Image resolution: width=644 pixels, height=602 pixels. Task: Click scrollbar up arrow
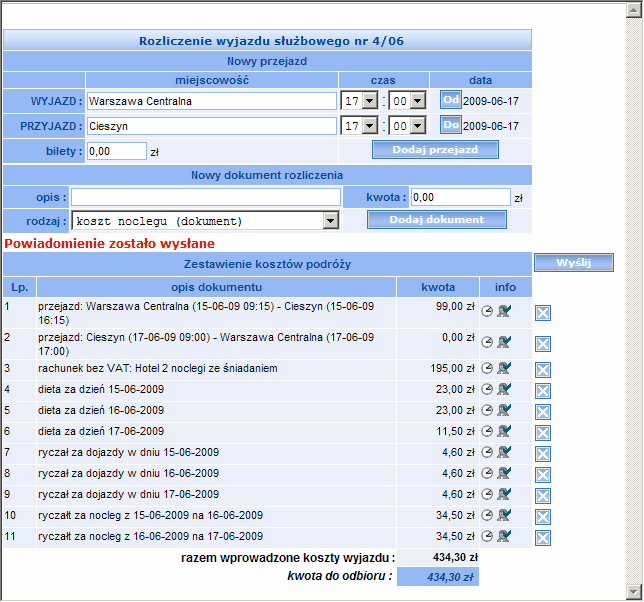(634, 10)
